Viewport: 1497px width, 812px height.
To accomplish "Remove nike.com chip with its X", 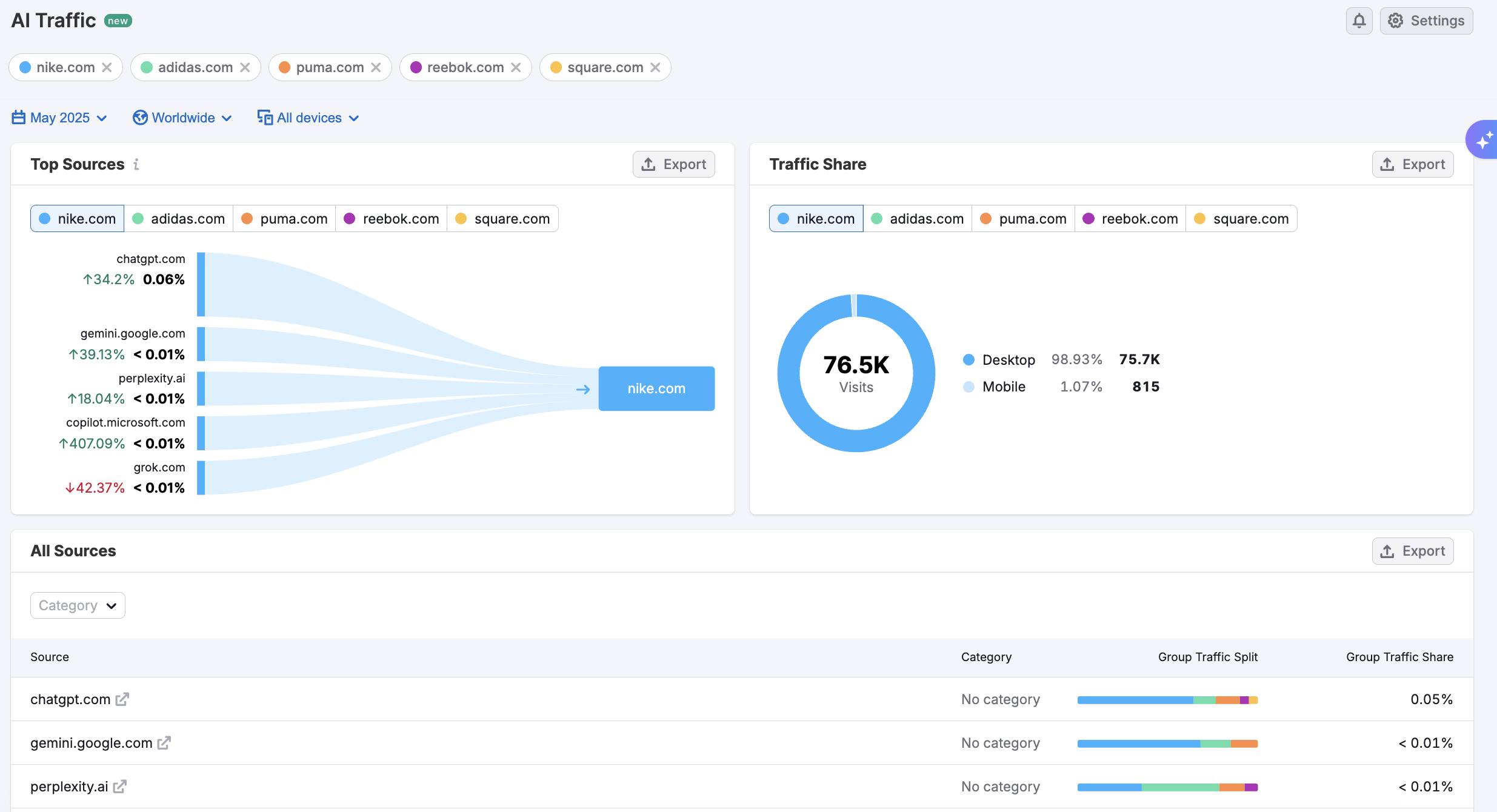I will pos(107,67).
